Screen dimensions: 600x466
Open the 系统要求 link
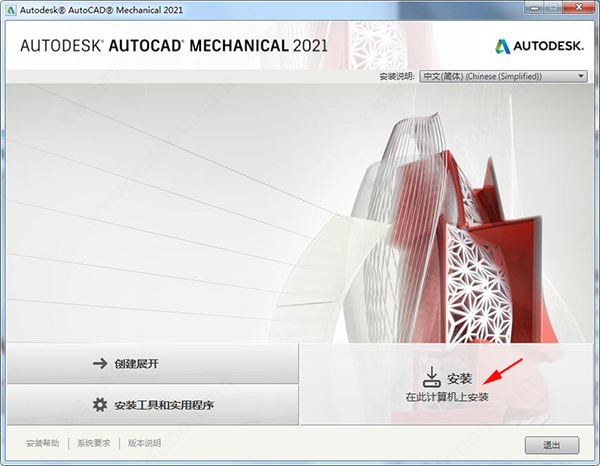click(x=94, y=443)
